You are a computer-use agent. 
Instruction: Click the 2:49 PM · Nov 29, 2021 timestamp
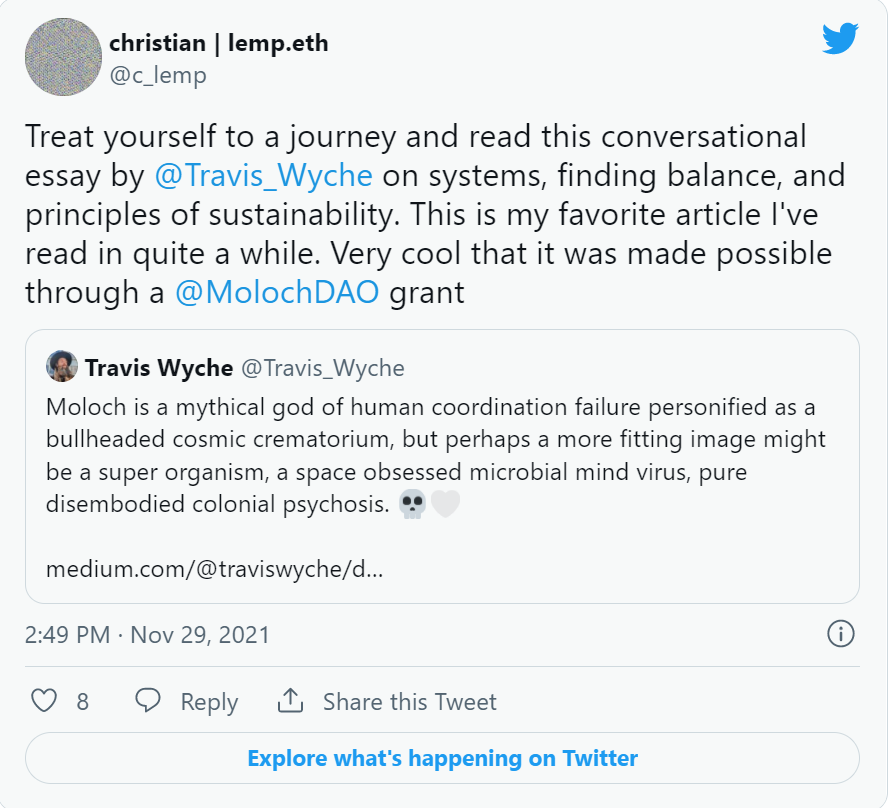[147, 634]
